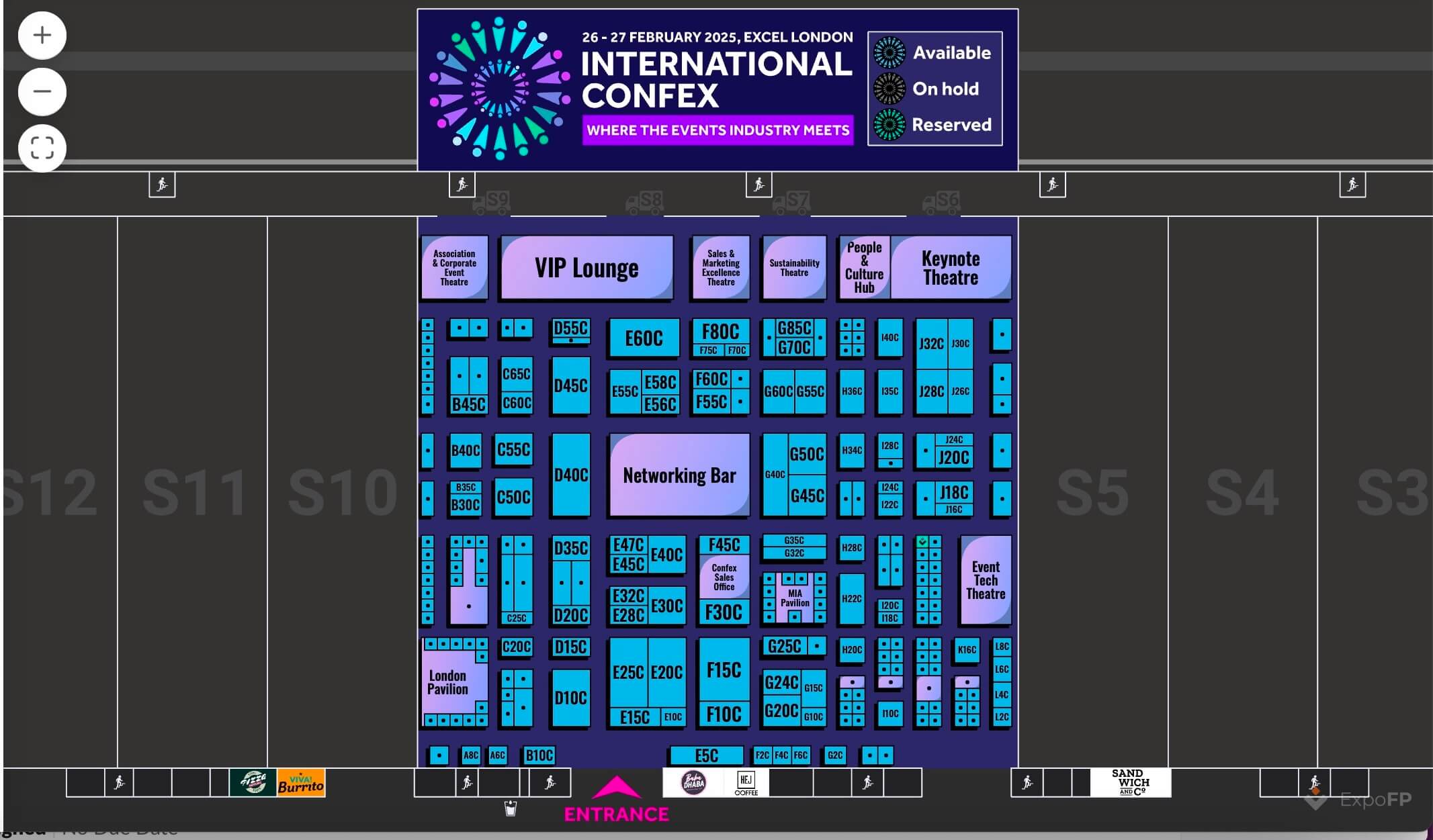Select the People & Culture Hub

[864, 267]
